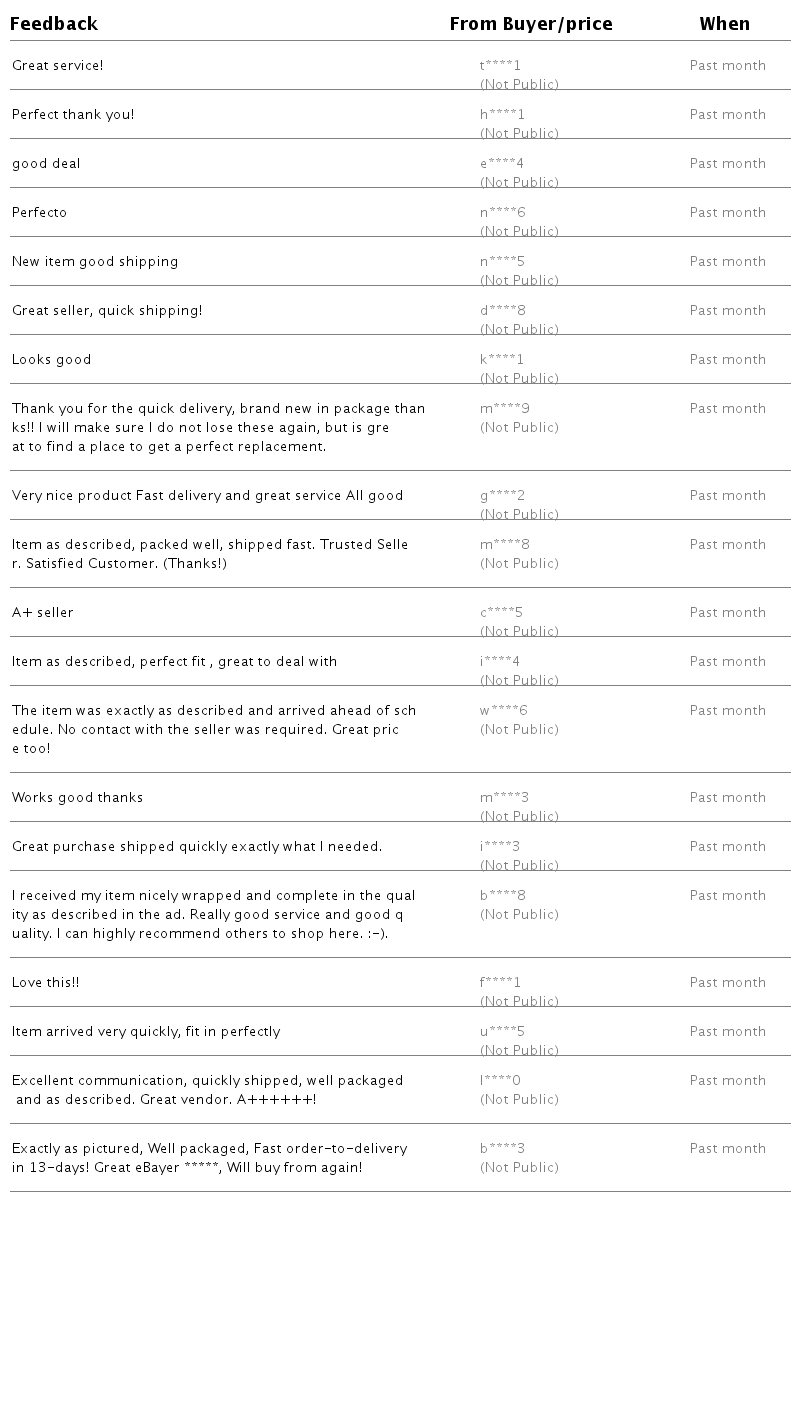
Task: Click buyer l****0 username
Action: click(500, 1081)
